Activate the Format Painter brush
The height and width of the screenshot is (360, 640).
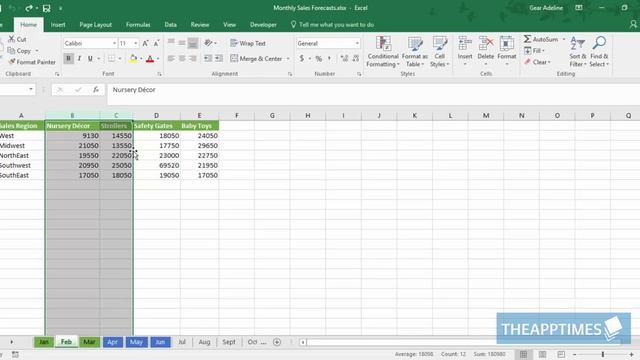12,62
